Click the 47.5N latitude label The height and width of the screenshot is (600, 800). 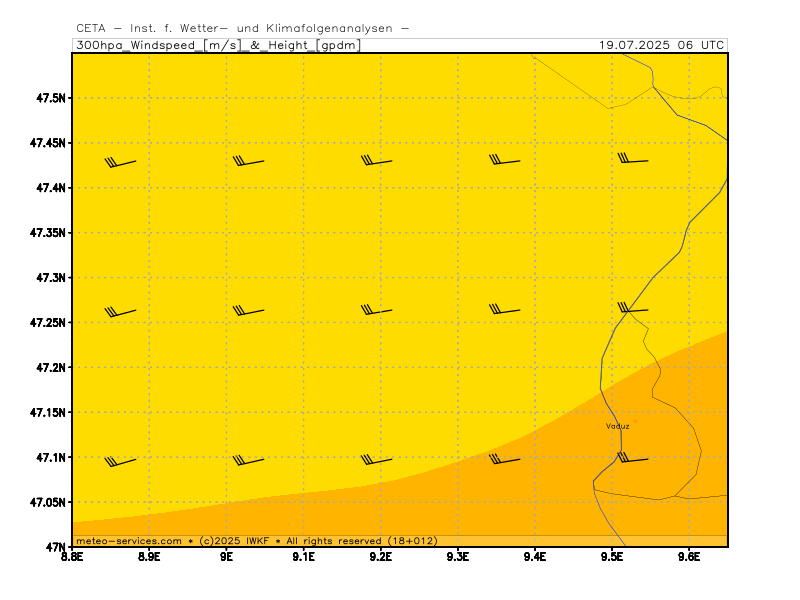(51, 98)
